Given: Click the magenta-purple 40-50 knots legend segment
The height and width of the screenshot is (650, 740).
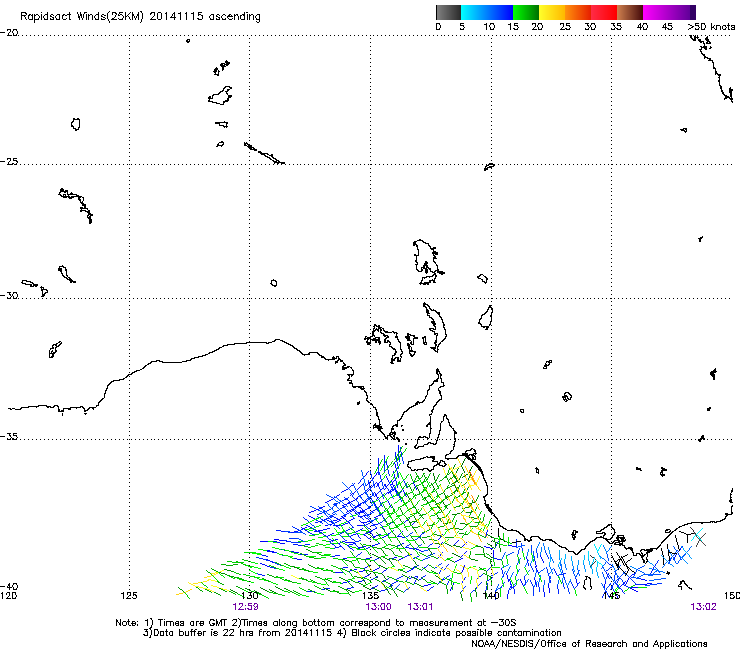Looking at the screenshot, I should (x=669, y=12).
